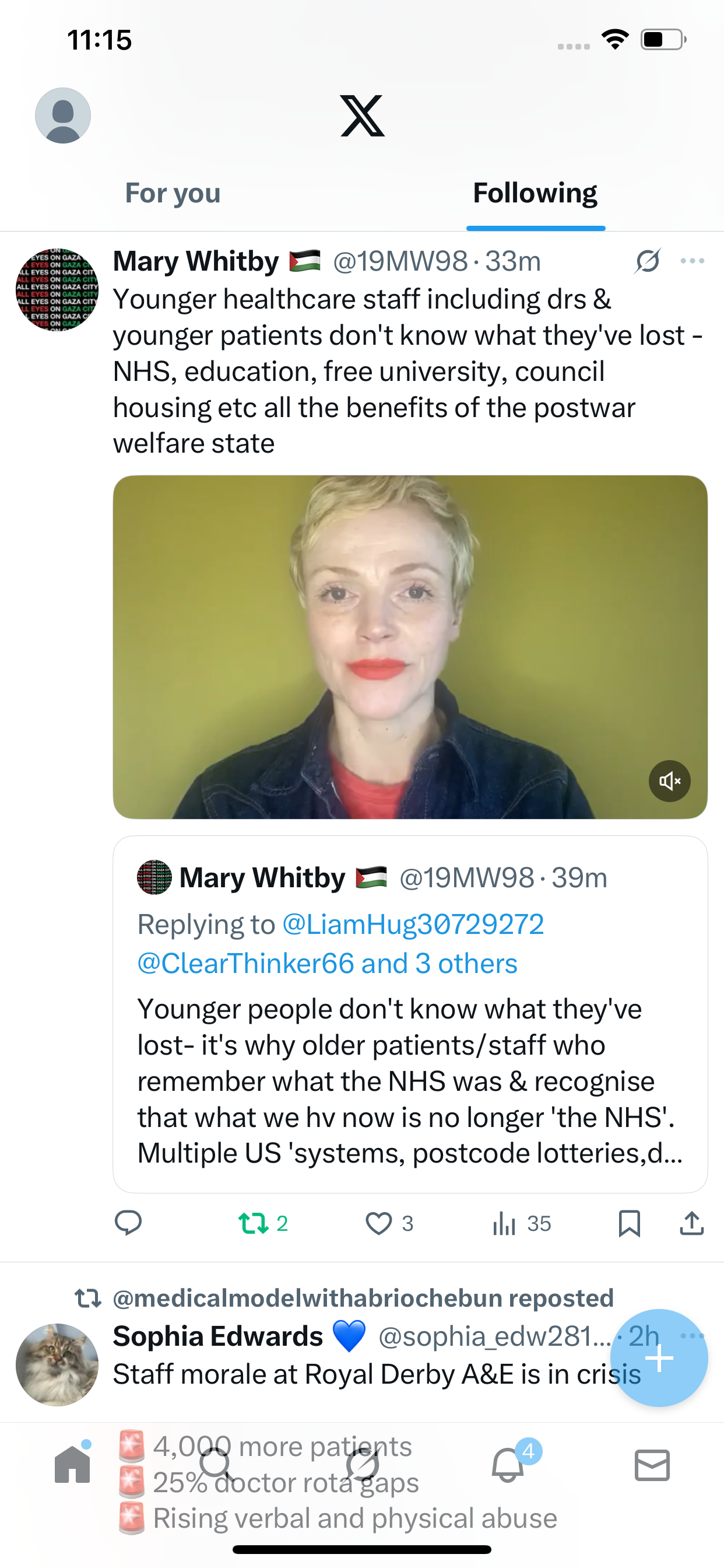The height and width of the screenshot is (1568, 724).
Task: Compose a new post with plus button
Action: (659, 1358)
